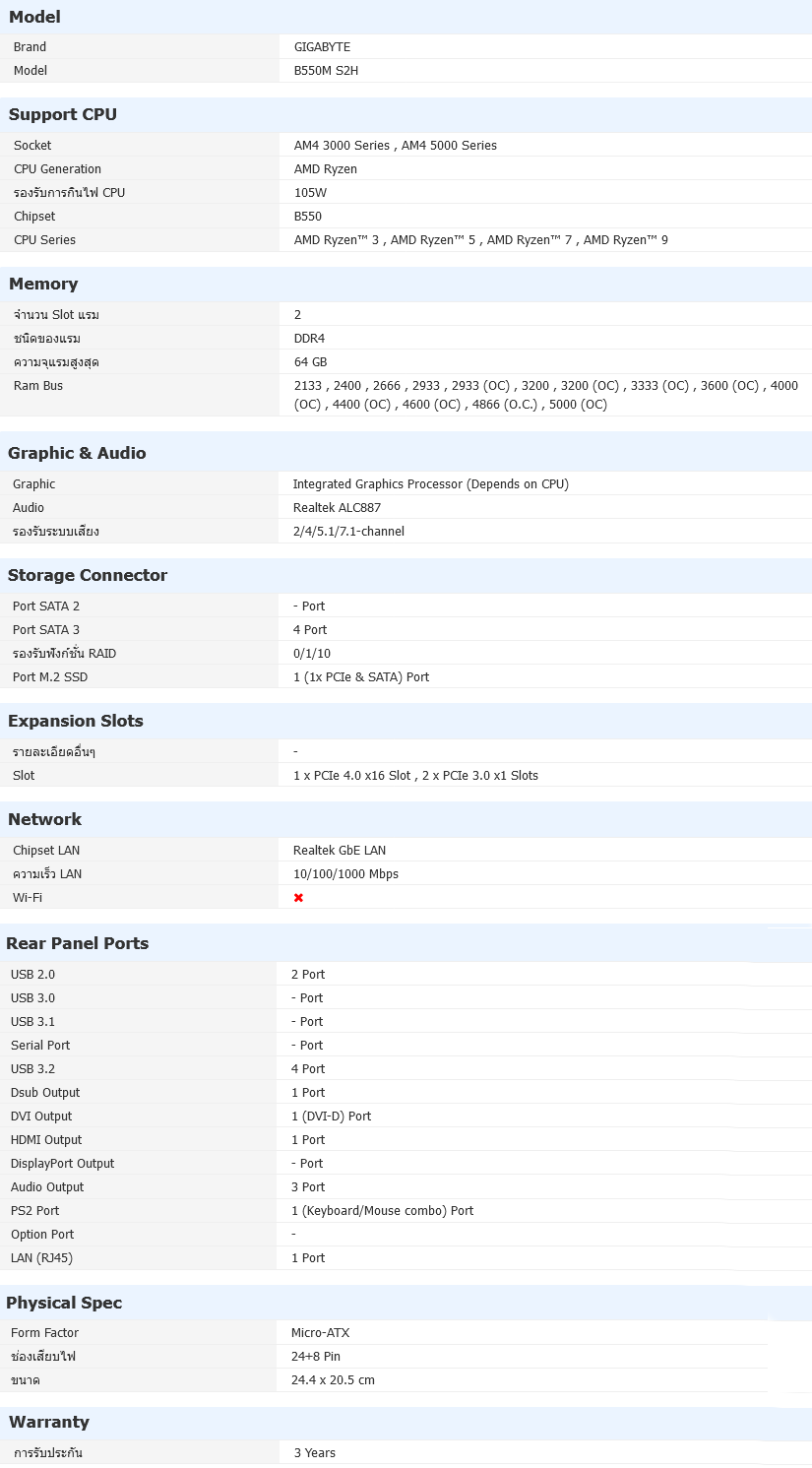Select the '105W' power value
Image resolution: width=812 pixels, height=1468 pixels.
pos(311,193)
